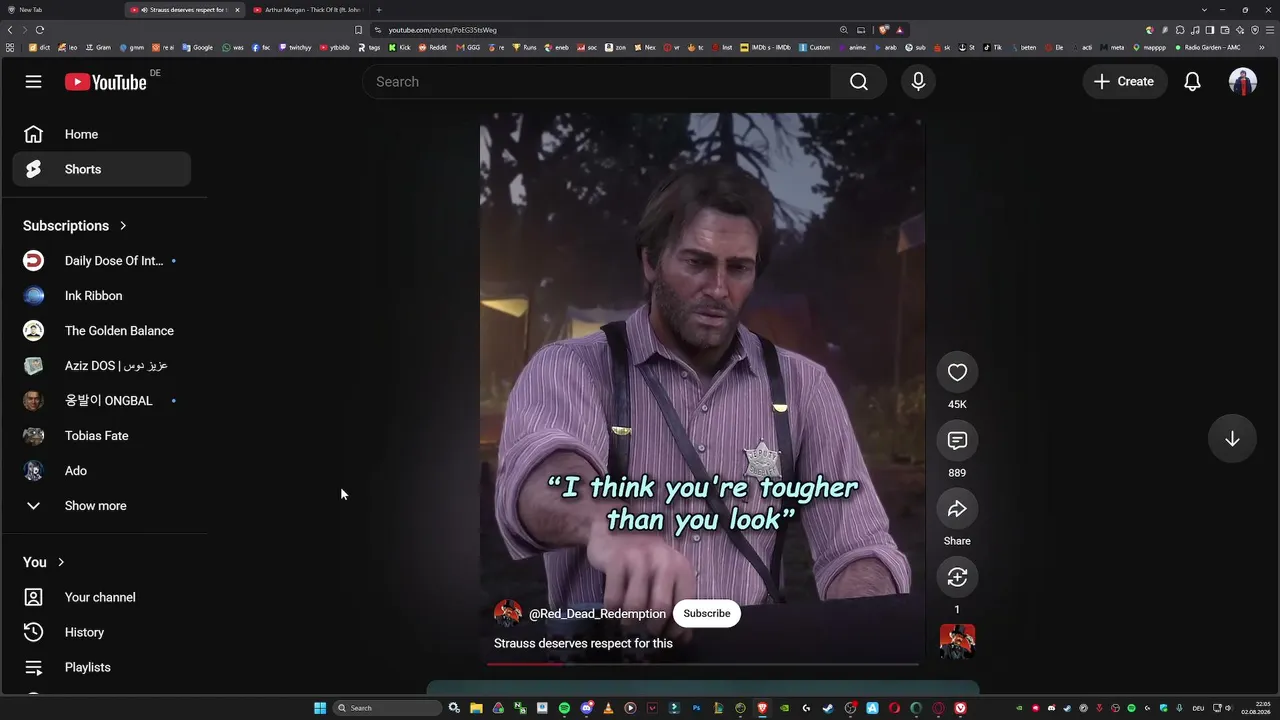Reload the page in the browser toolbar
The width and height of the screenshot is (1280, 720).
point(40,30)
